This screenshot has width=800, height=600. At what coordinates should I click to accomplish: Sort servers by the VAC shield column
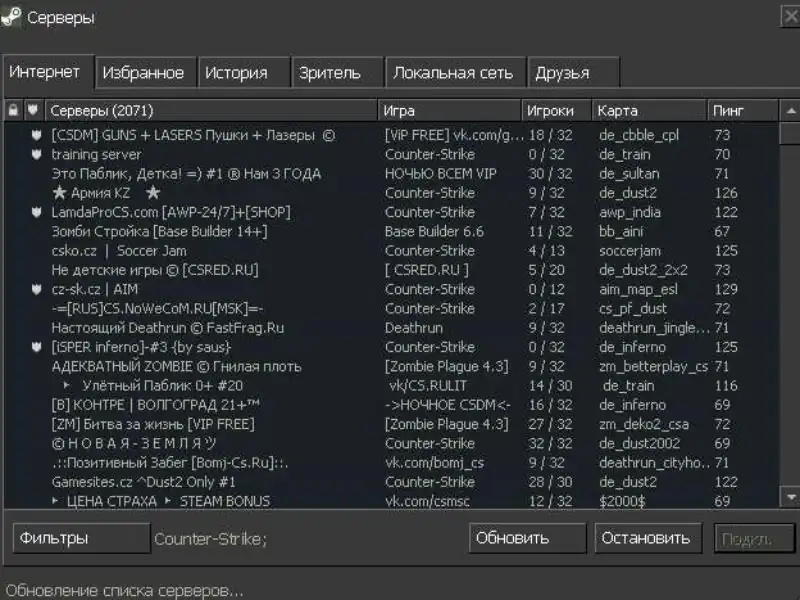pos(33,110)
